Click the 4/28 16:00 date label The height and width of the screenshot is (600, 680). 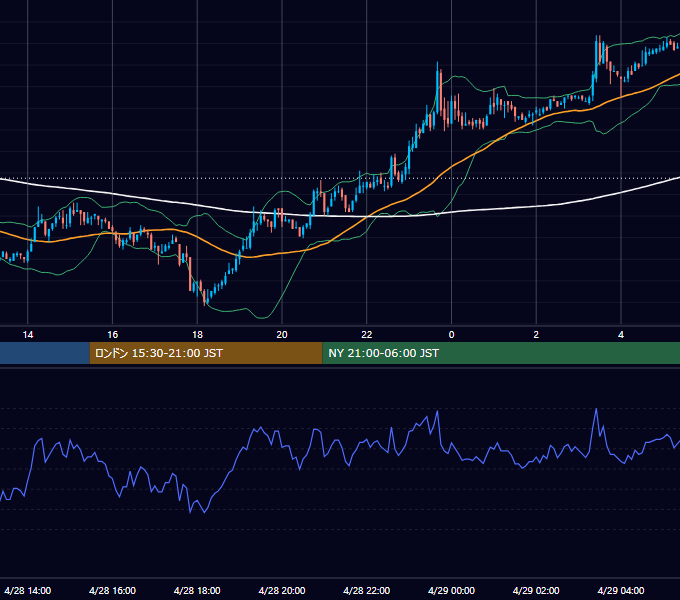point(112,591)
